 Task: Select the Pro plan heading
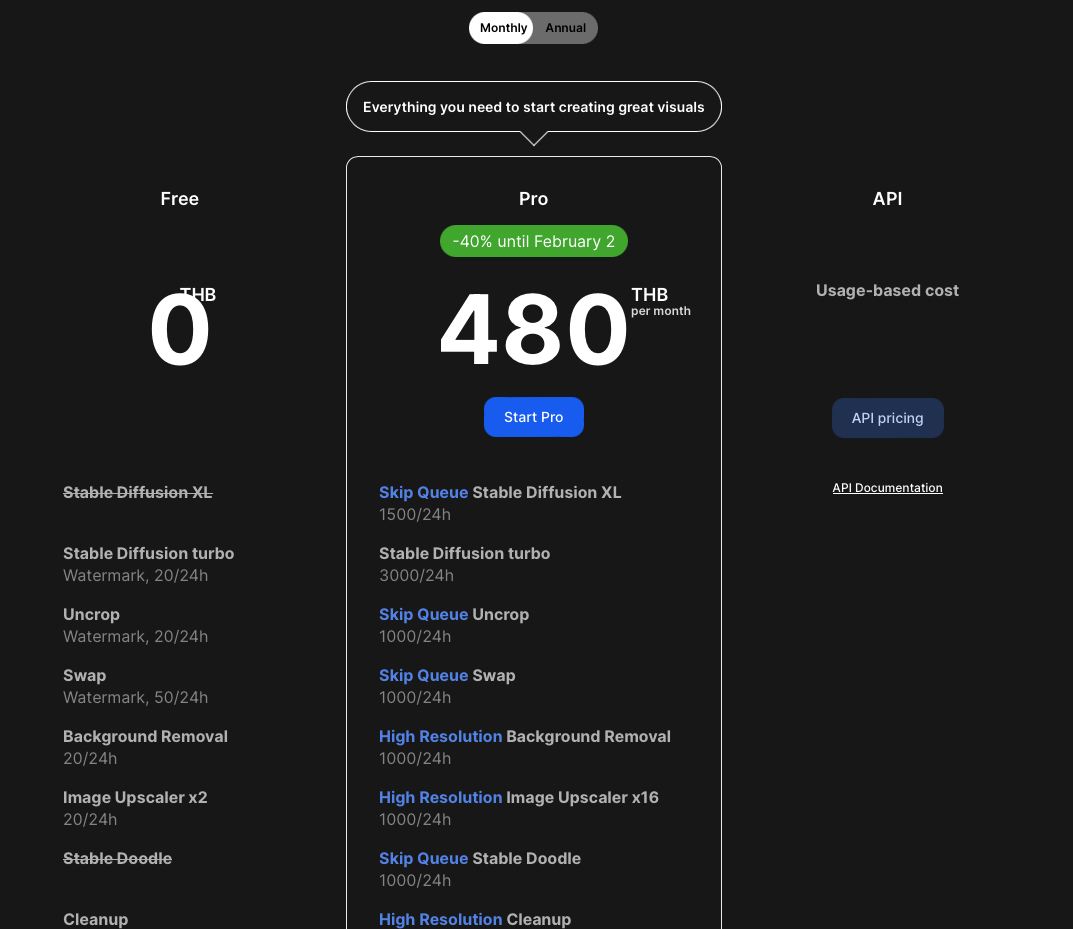[x=533, y=199]
